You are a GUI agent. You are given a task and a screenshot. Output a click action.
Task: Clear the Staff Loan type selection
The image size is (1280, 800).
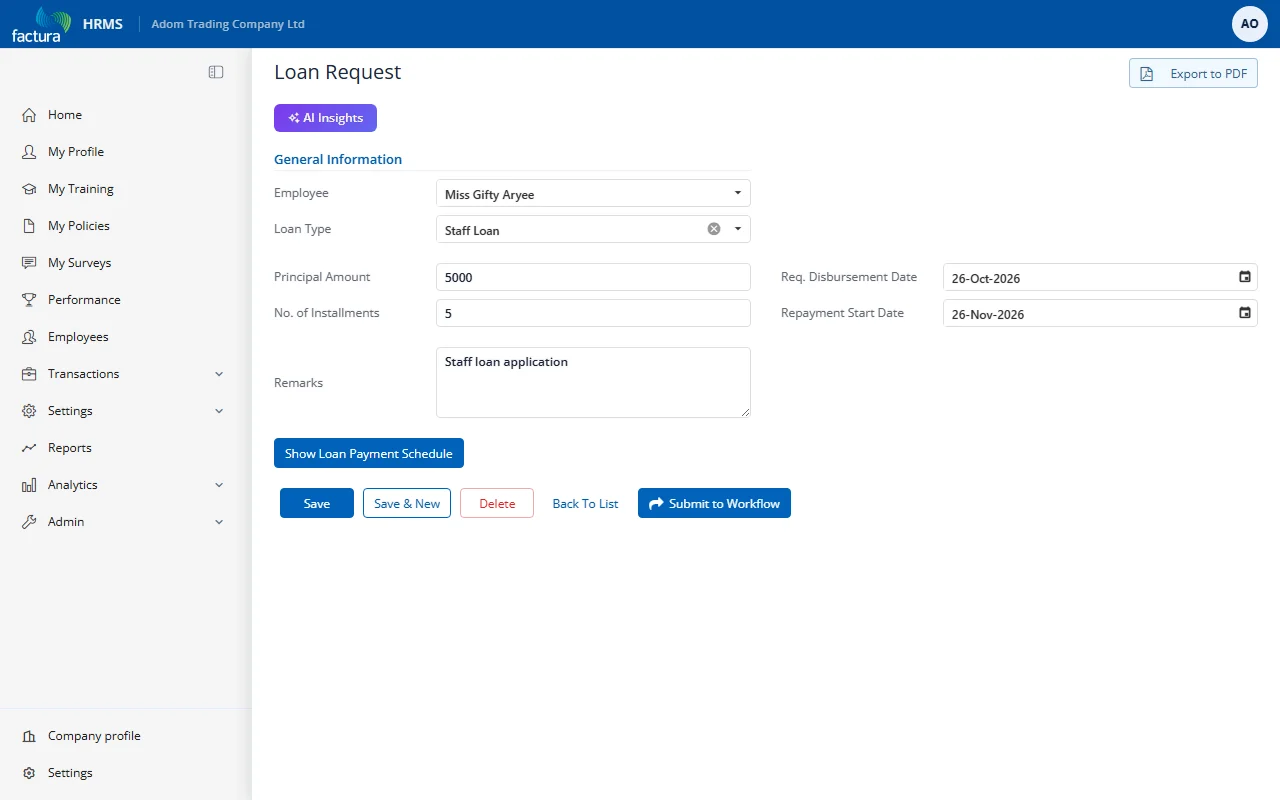click(714, 229)
